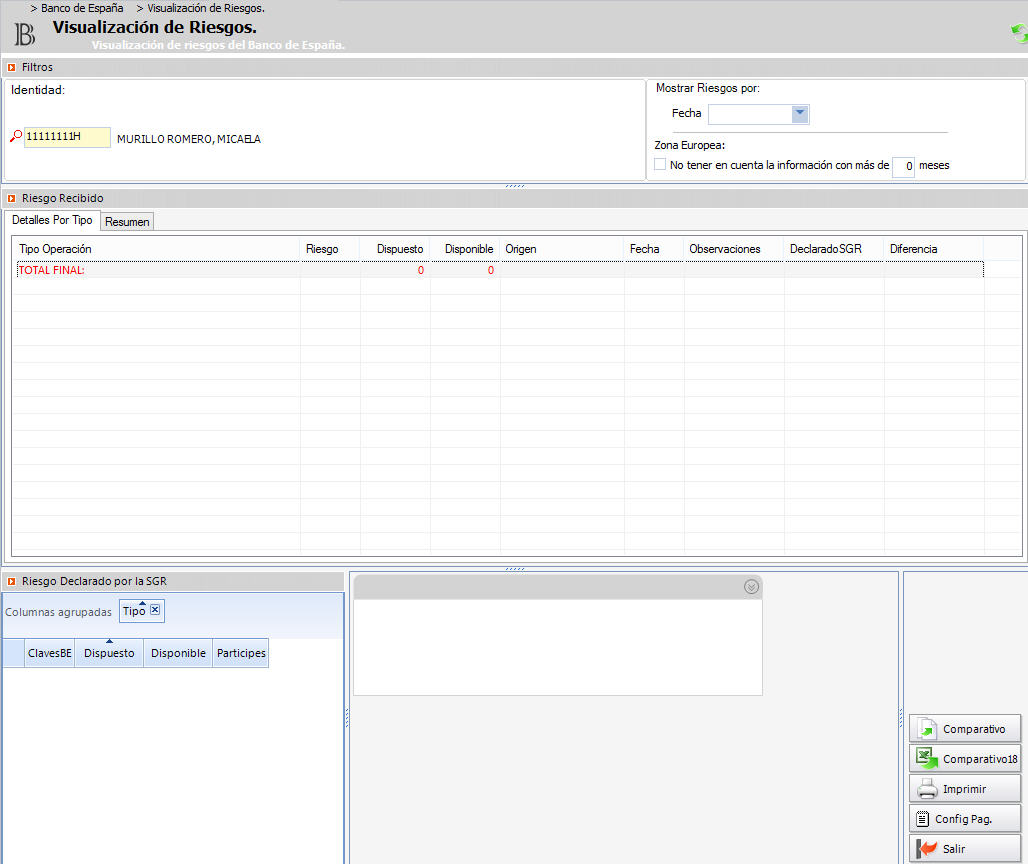Sort by the Riesgo column header
This screenshot has width=1028, height=864.
[x=330, y=249]
